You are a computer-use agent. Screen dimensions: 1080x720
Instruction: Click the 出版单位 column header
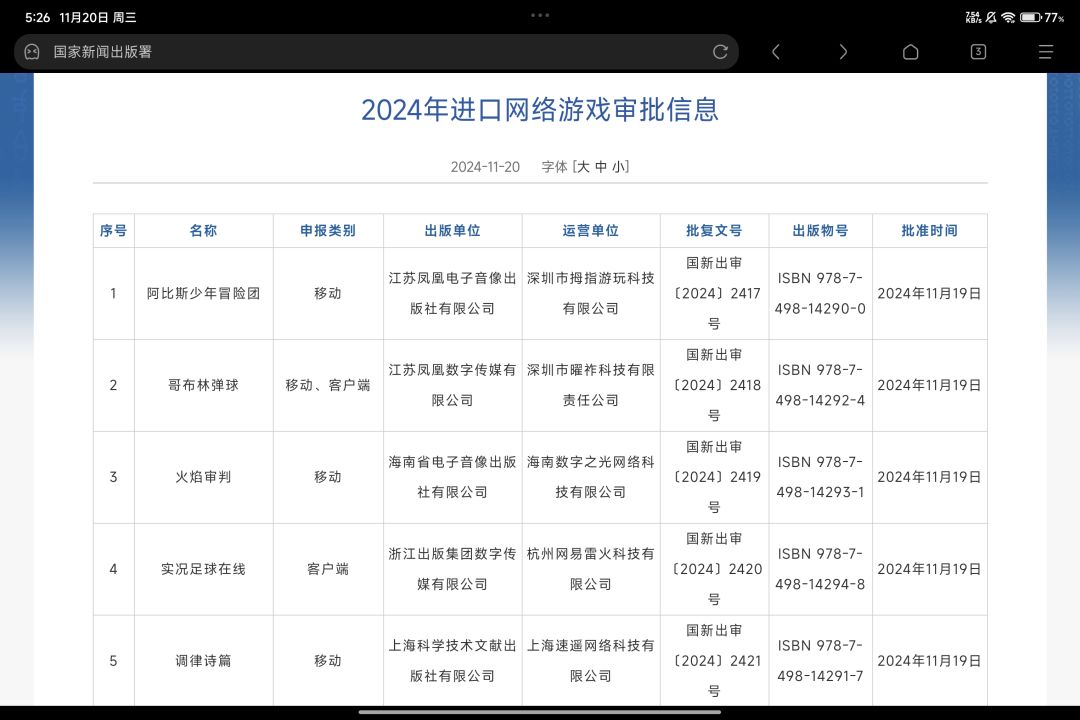pyautogui.click(x=453, y=231)
